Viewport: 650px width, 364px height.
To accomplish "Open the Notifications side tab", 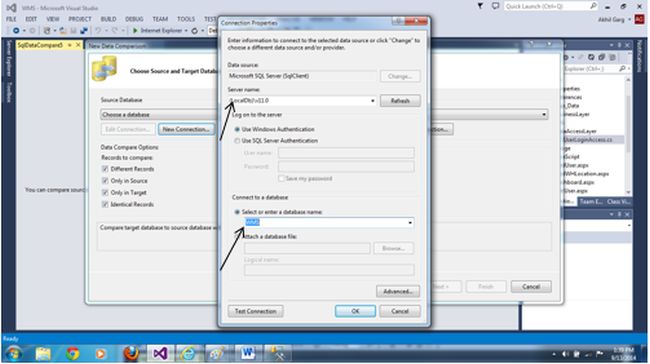I will point(639,56).
